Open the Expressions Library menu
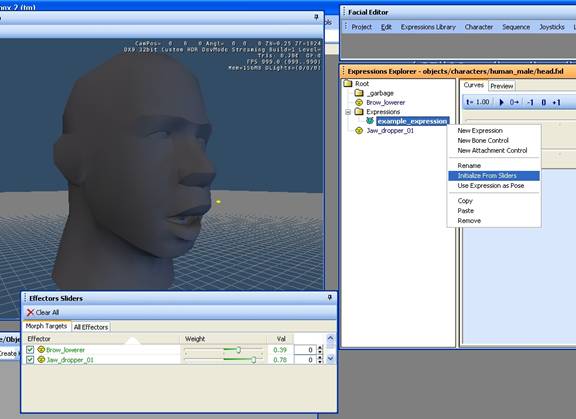 click(x=428, y=27)
